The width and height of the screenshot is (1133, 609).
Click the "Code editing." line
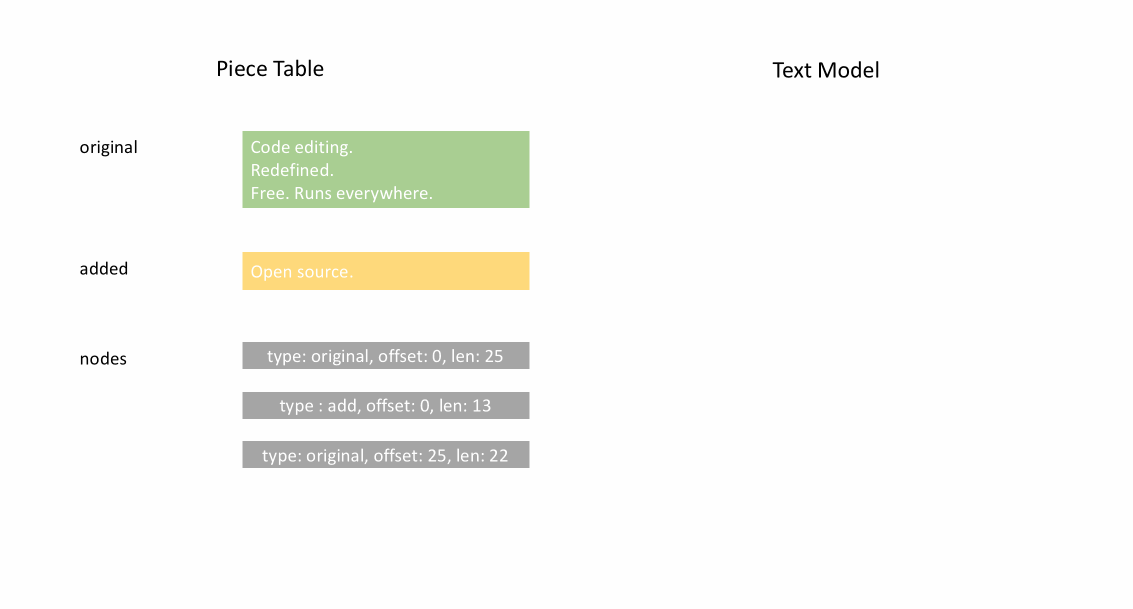(x=301, y=148)
